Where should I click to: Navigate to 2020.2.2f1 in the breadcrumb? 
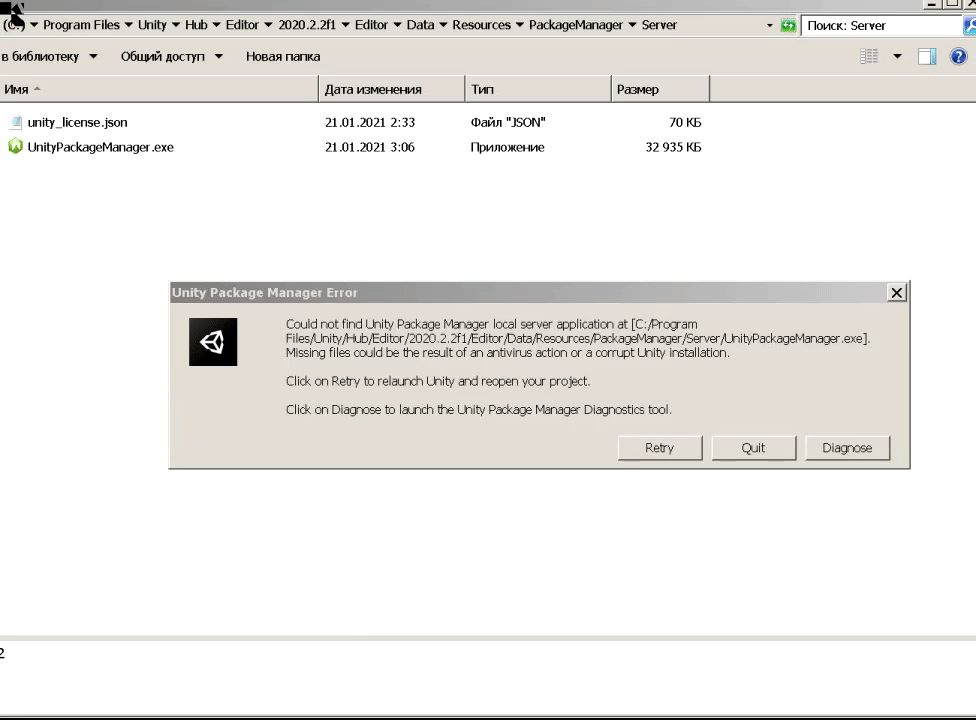(x=307, y=25)
